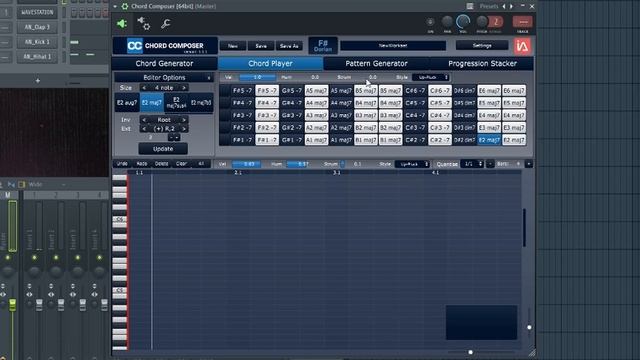Switch to Progression Stacker tab
640x360 pixels.
click(x=482, y=63)
